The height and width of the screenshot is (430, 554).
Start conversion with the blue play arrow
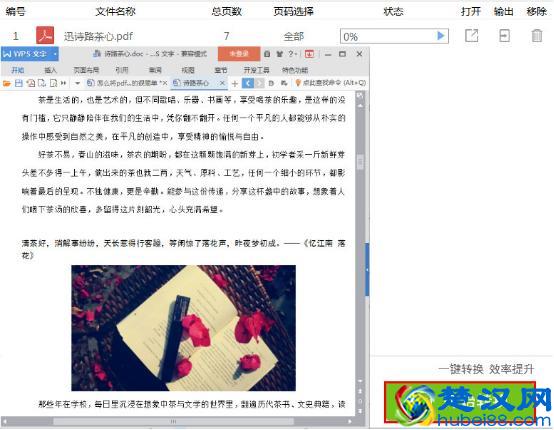[441, 36]
